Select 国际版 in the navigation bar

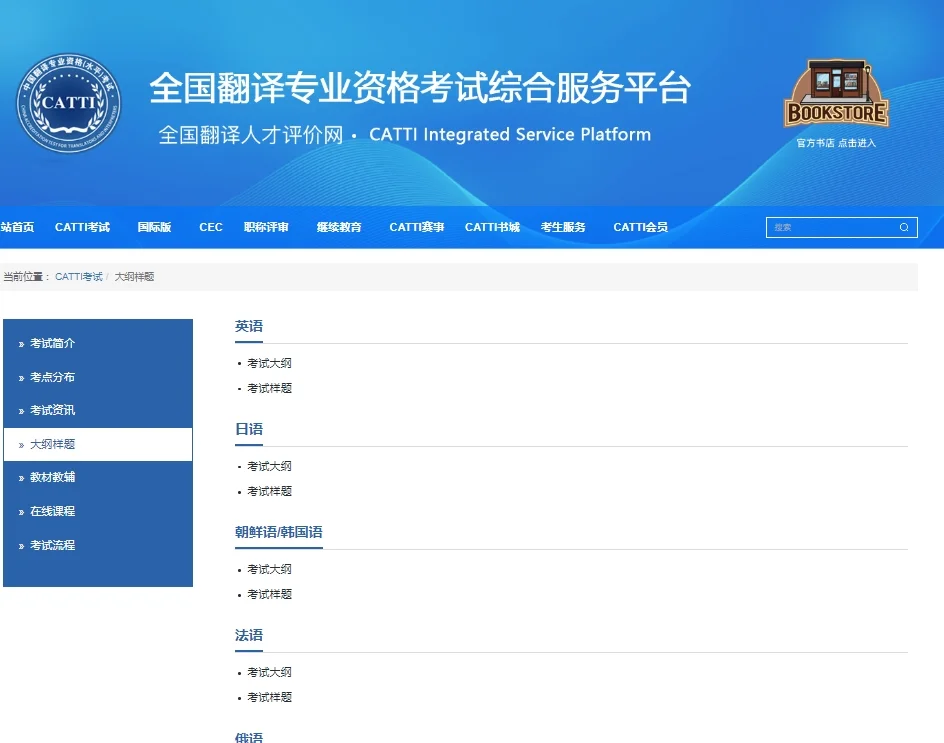(154, 227)
